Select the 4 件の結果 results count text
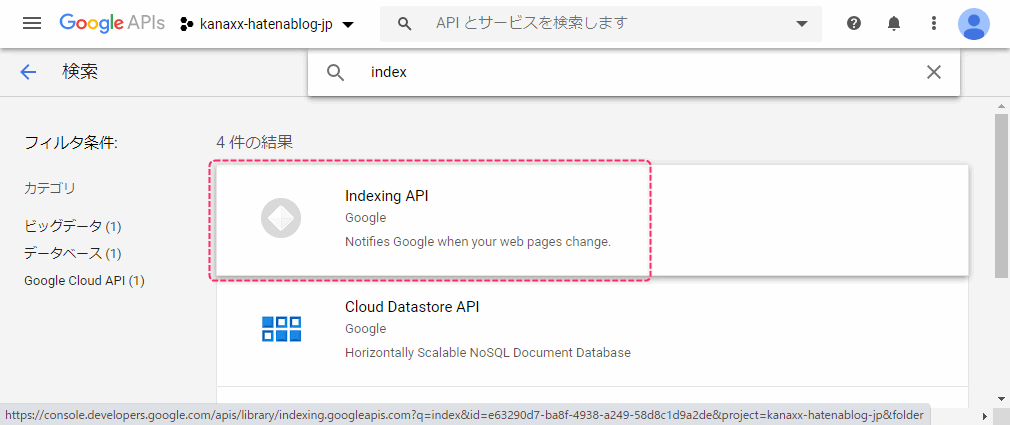The height and width of the screenshot is (425, 1010). [255, 142]
